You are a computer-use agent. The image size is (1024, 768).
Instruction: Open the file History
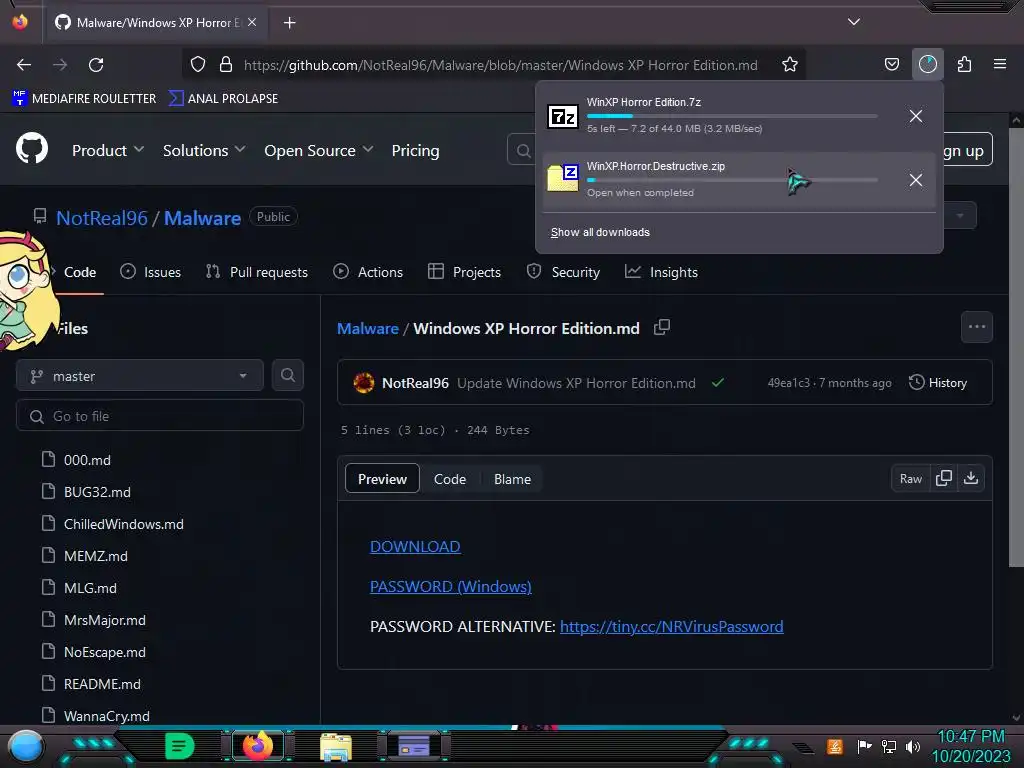pos(938,383)
